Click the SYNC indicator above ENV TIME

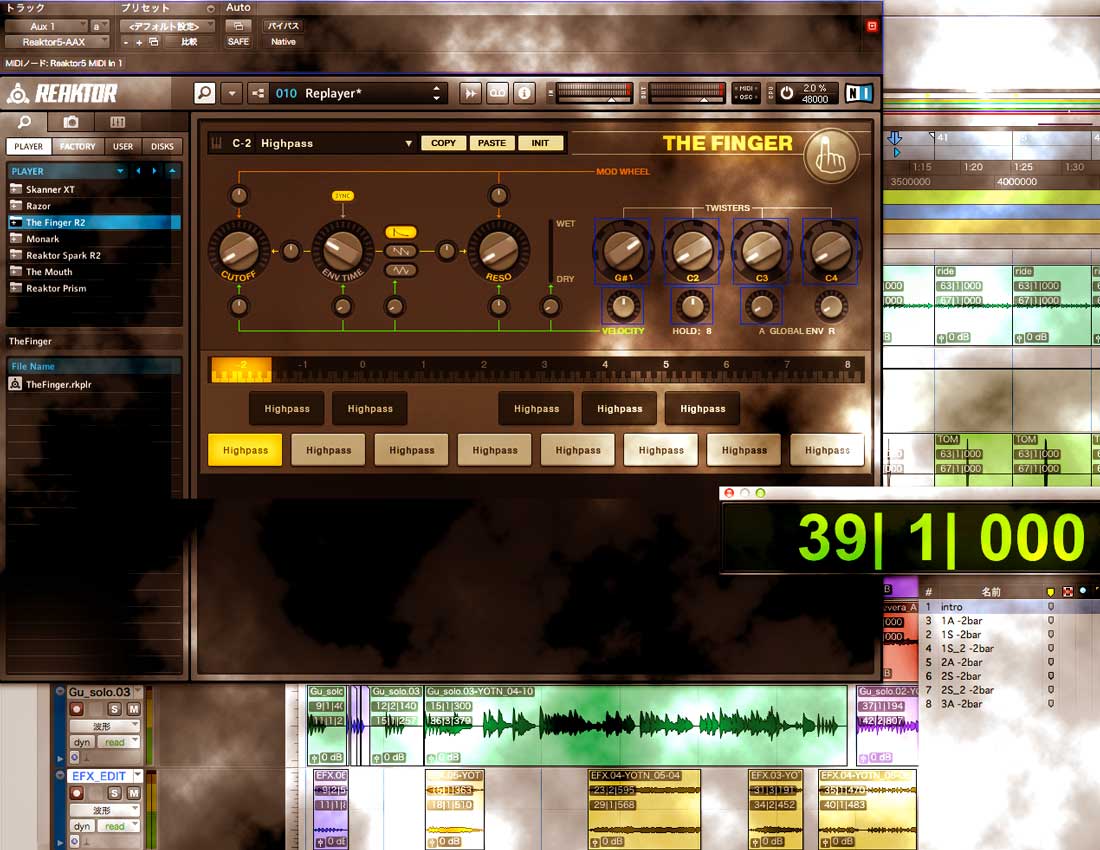tap(342, 196)
